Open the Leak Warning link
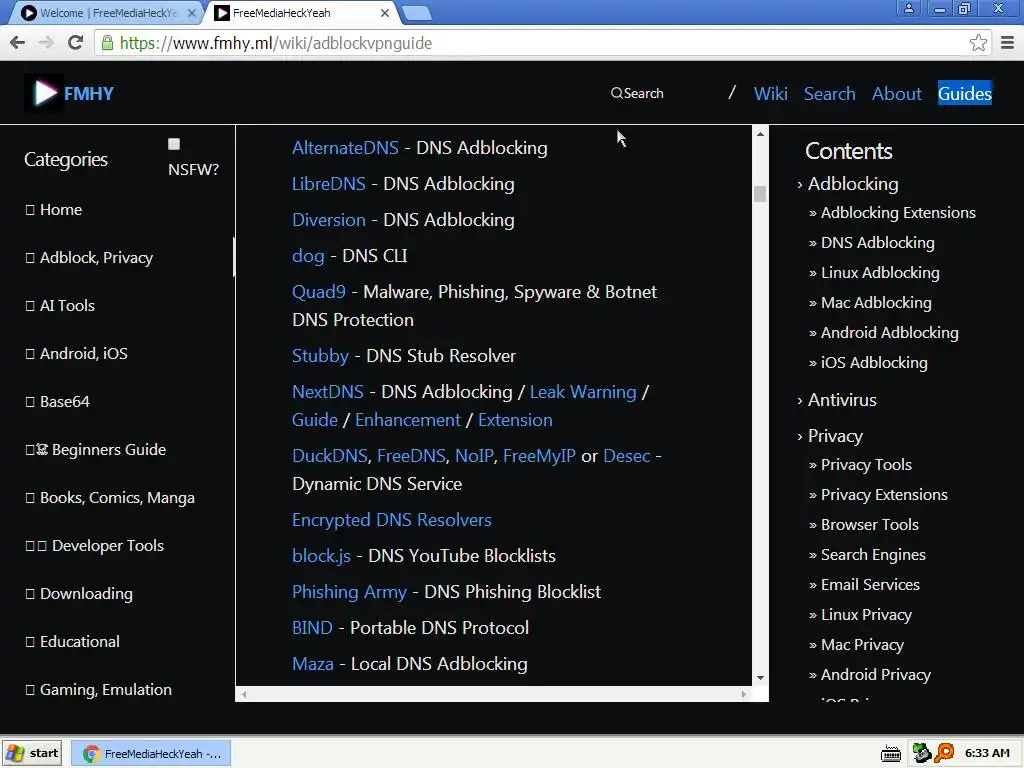Viewport: 1024px width, 768px height. pyautogui.click(x=583, y=391)
